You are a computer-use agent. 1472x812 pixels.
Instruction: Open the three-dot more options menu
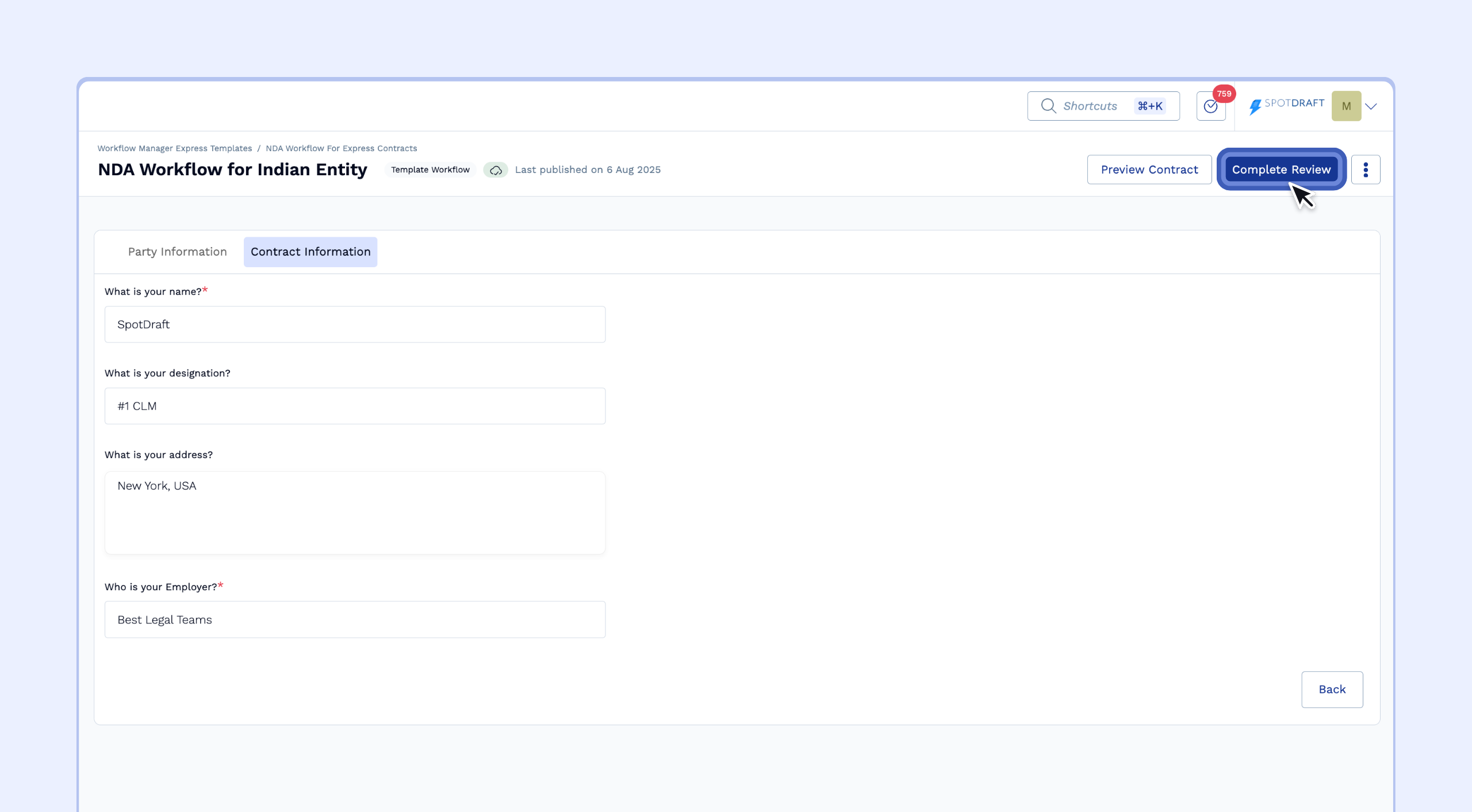(1366, 170)
